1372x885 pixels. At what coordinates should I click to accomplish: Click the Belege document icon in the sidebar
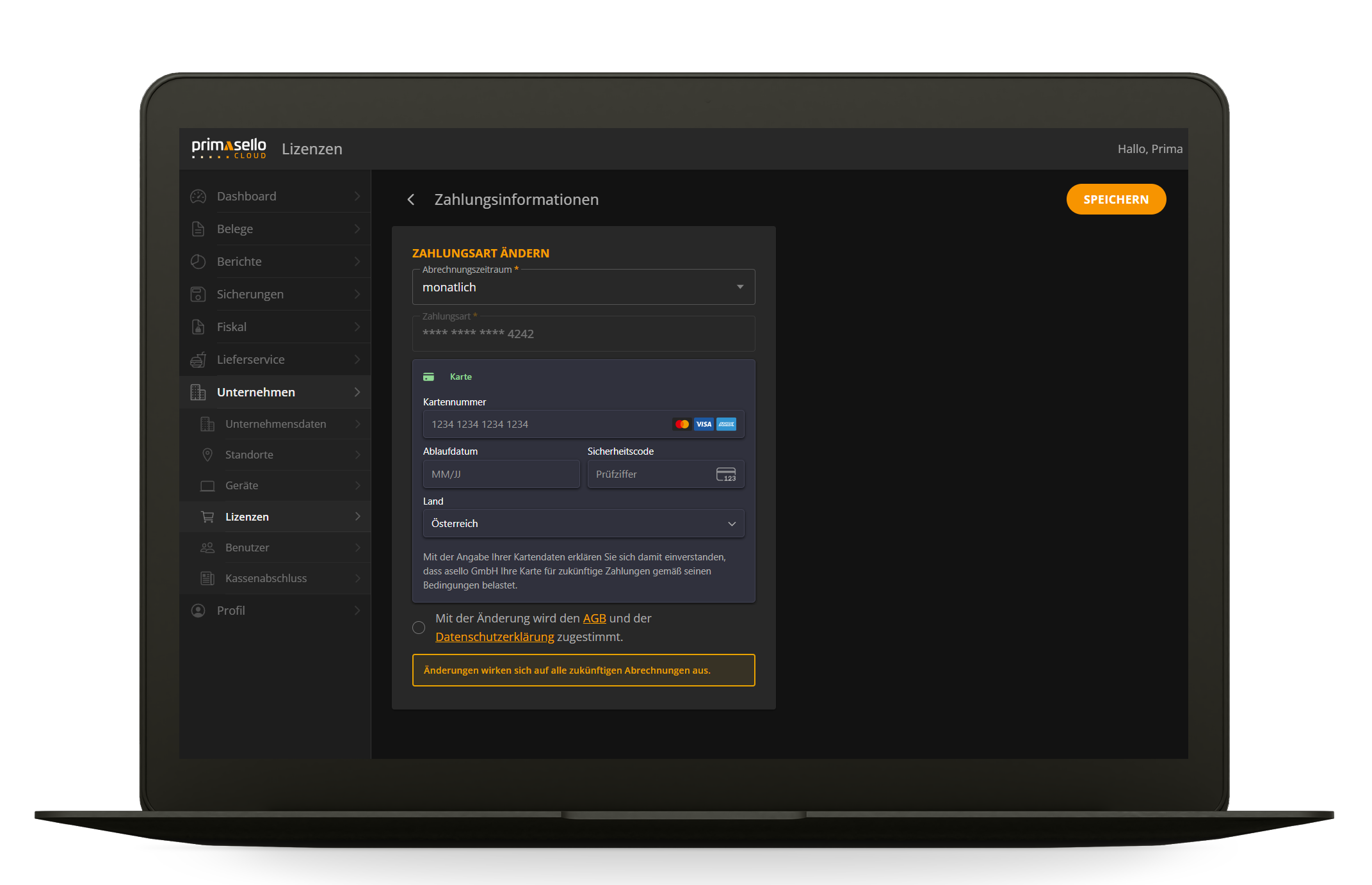(x=198, y=229)
